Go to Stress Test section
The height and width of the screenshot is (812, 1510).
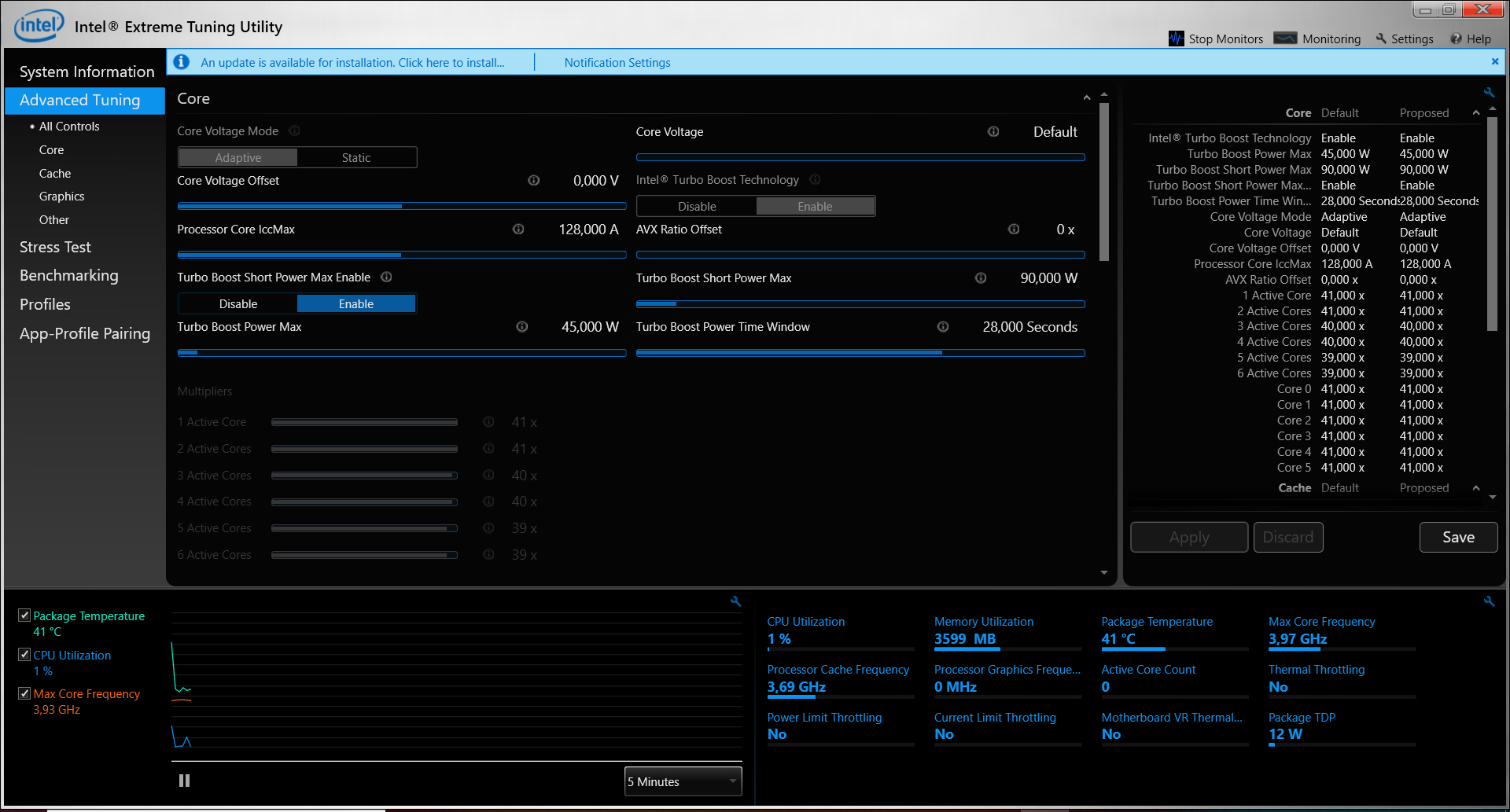click(55, 247)
